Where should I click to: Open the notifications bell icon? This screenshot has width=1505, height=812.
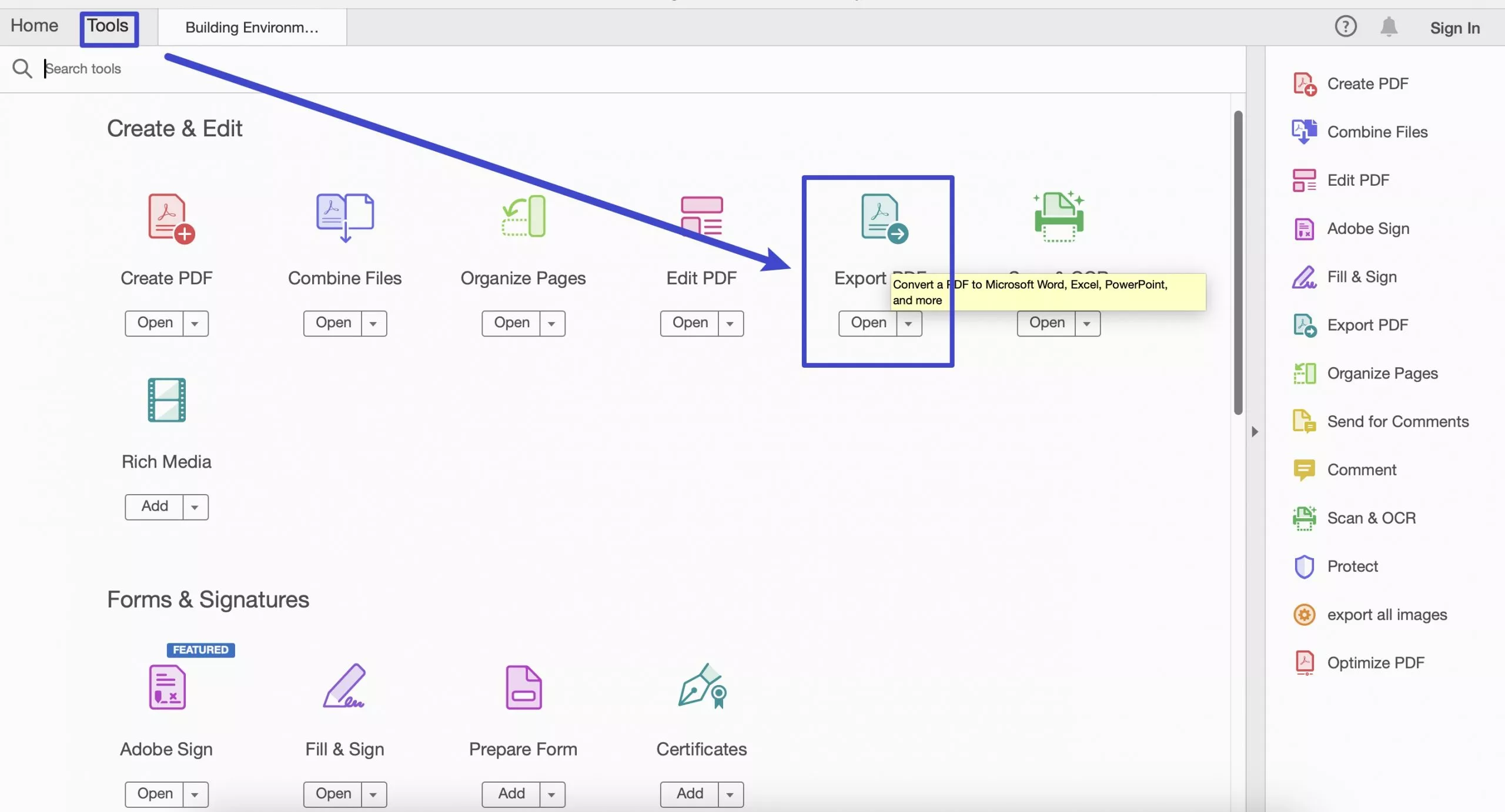click(x=1389, y=27)
